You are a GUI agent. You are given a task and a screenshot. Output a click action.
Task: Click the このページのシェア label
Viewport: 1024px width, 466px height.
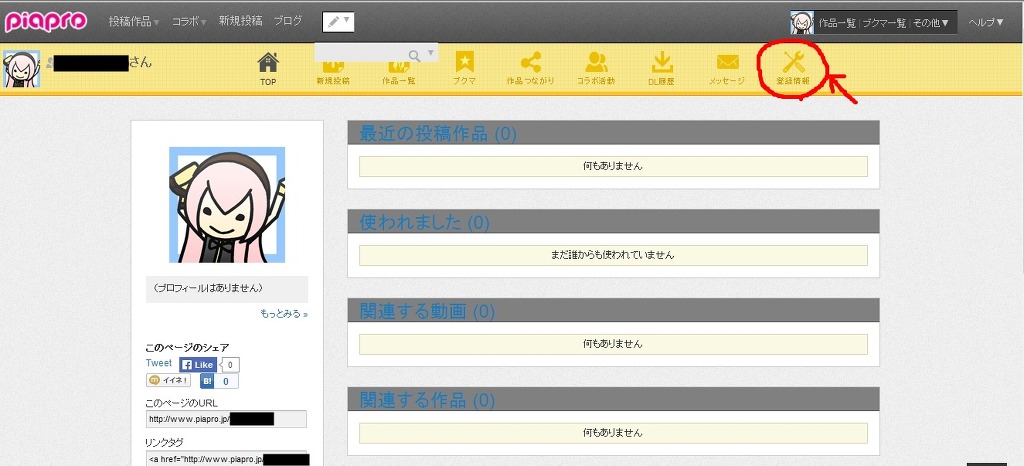(187, 348)
